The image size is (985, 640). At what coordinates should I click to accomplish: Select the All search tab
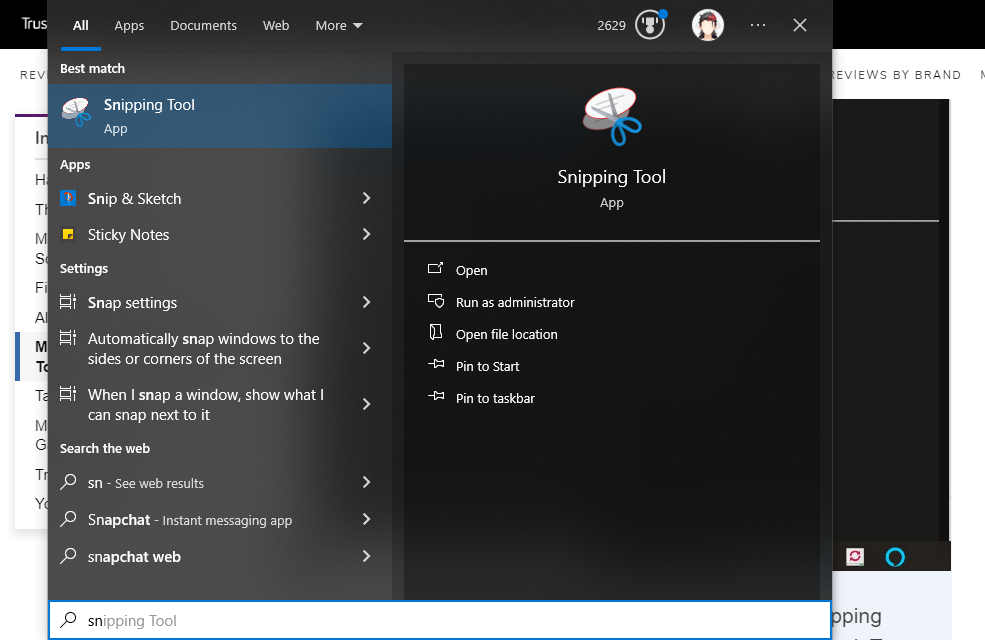(x=80, y=26)
